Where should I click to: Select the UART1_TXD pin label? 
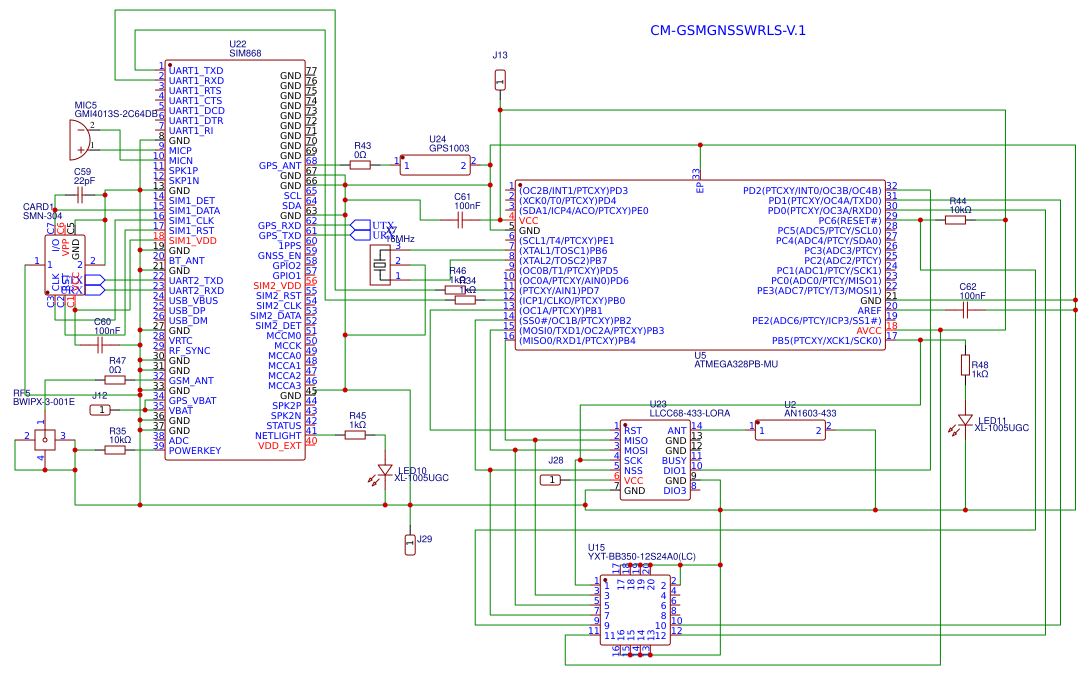(196, 71)
